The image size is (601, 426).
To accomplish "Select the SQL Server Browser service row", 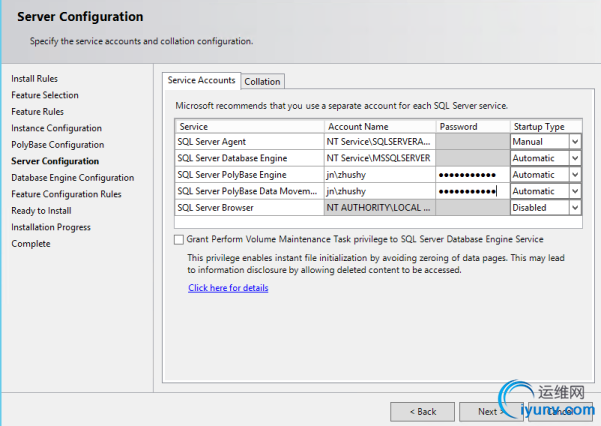I will pyautogui.click(x=250, y=208).
